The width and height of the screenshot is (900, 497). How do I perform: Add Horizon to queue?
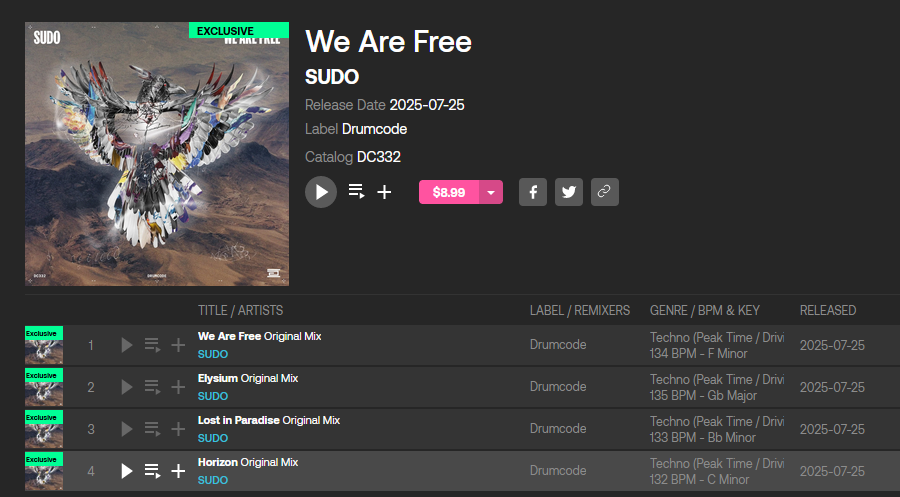[x=152, y=471]
